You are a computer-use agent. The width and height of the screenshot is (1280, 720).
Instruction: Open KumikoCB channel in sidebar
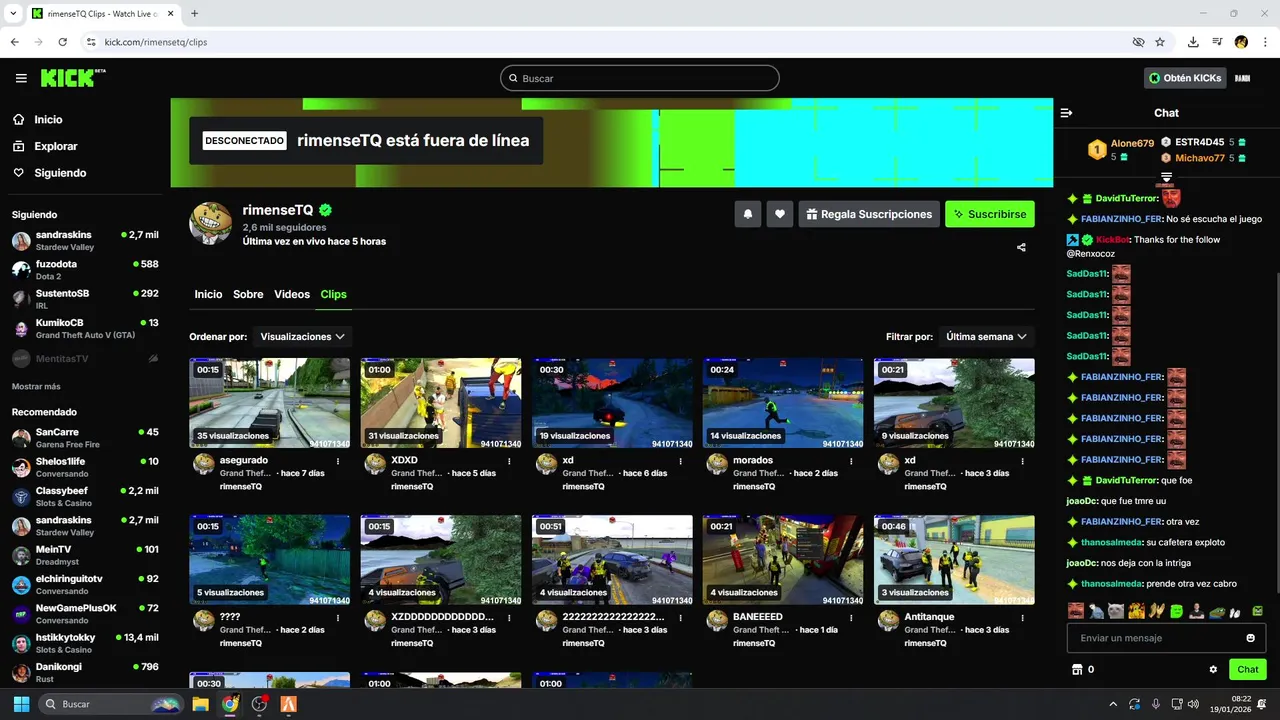coord(85,328)
